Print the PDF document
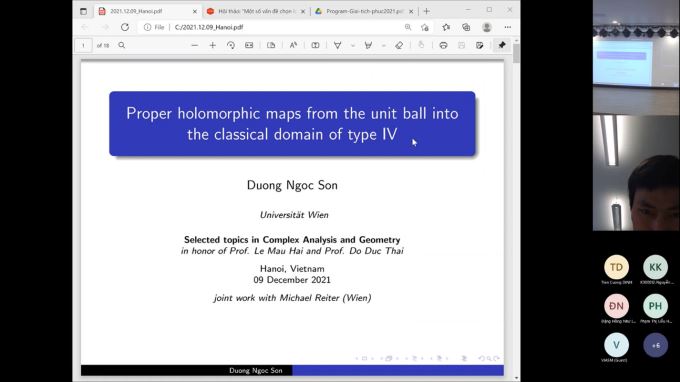 (x=443, y=45)
